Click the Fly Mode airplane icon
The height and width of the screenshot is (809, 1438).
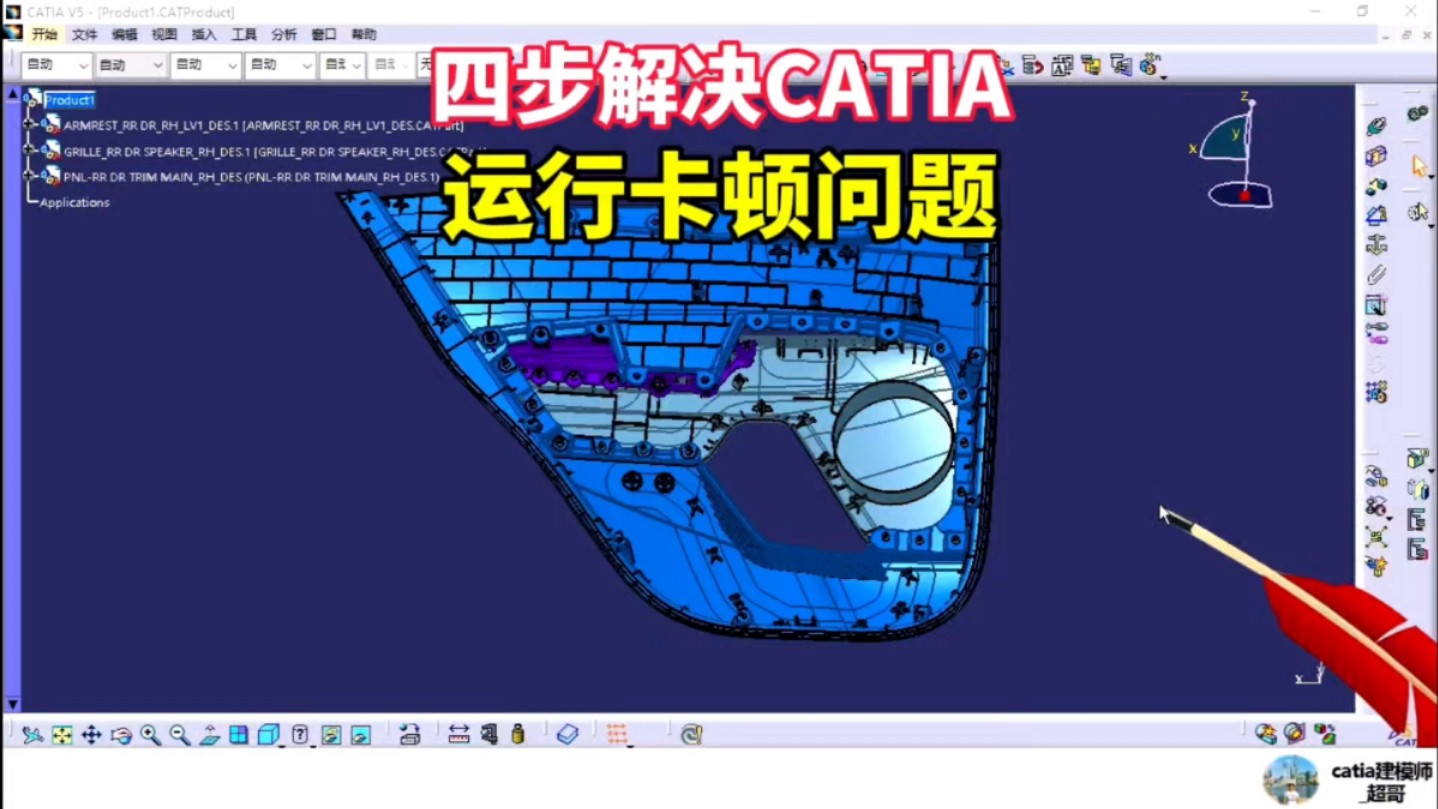coord(32,735)
